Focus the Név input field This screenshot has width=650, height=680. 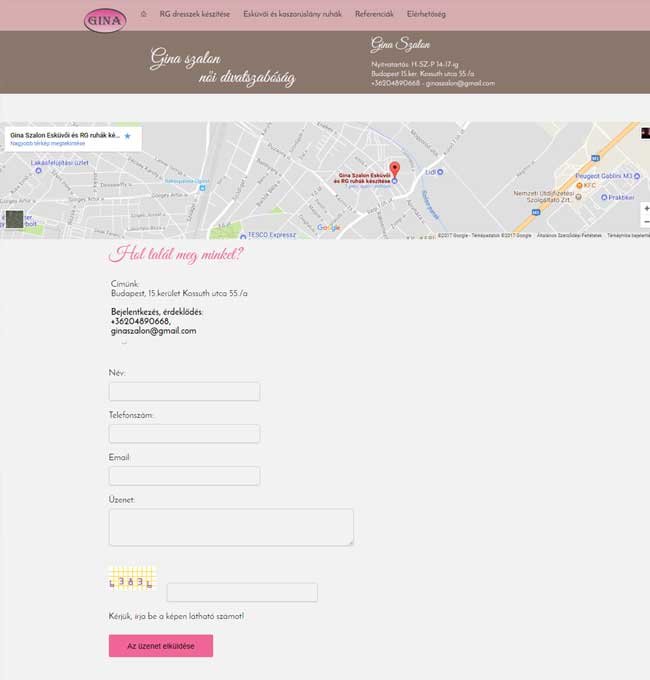tap(184, 392)
